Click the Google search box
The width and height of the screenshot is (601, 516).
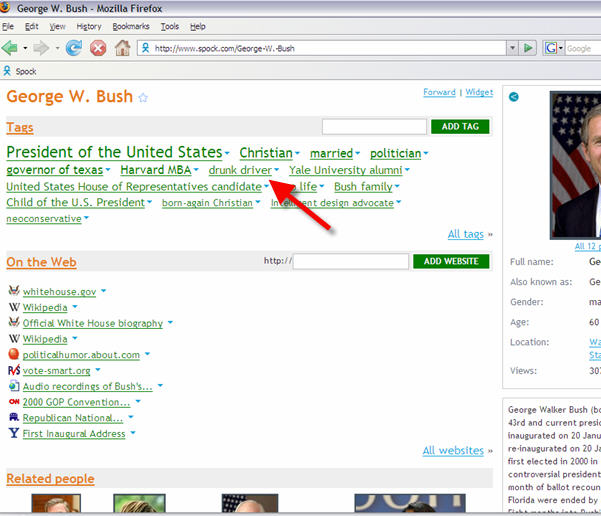(583, 48)
